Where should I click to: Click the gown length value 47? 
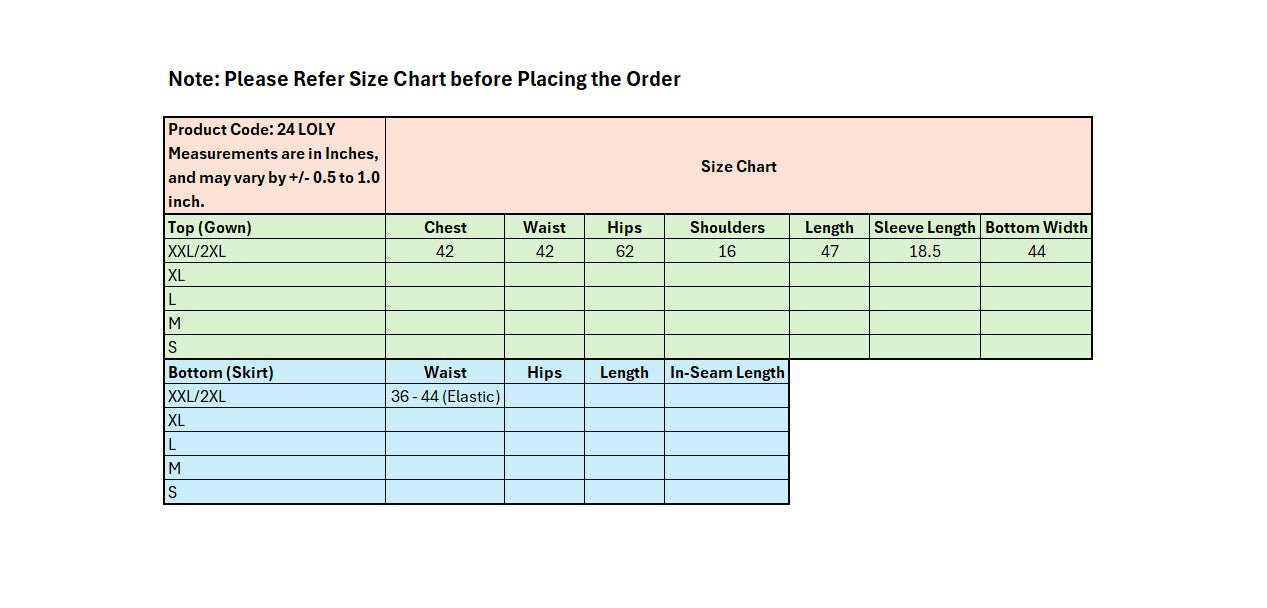(x=829, y=251)
